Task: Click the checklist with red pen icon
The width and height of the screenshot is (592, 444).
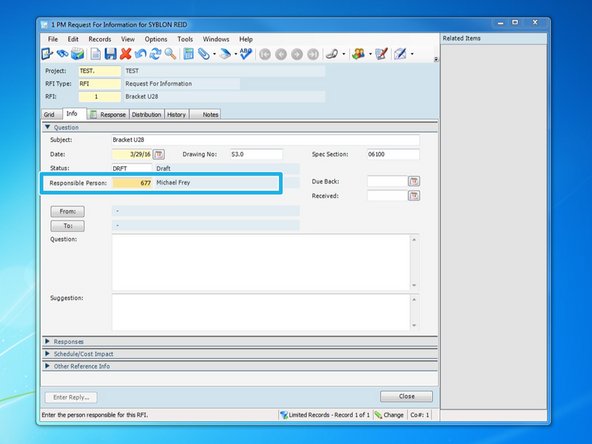Action: pyautogui.click(x=381, y=54)
